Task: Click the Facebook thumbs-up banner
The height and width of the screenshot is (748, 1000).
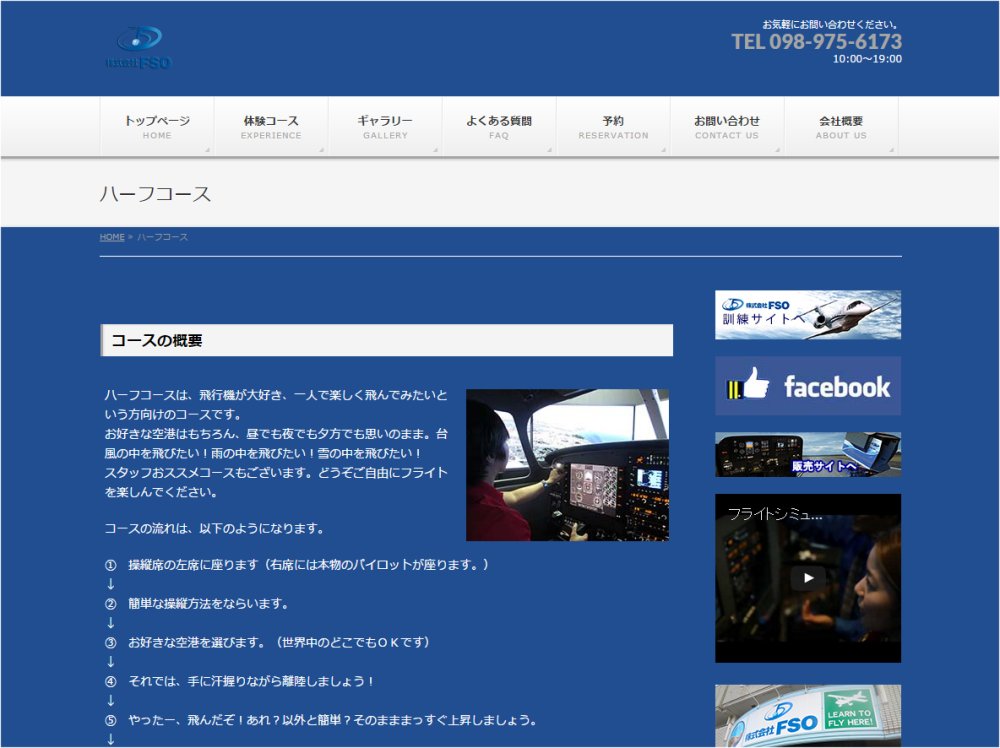Action: (808, 386)
